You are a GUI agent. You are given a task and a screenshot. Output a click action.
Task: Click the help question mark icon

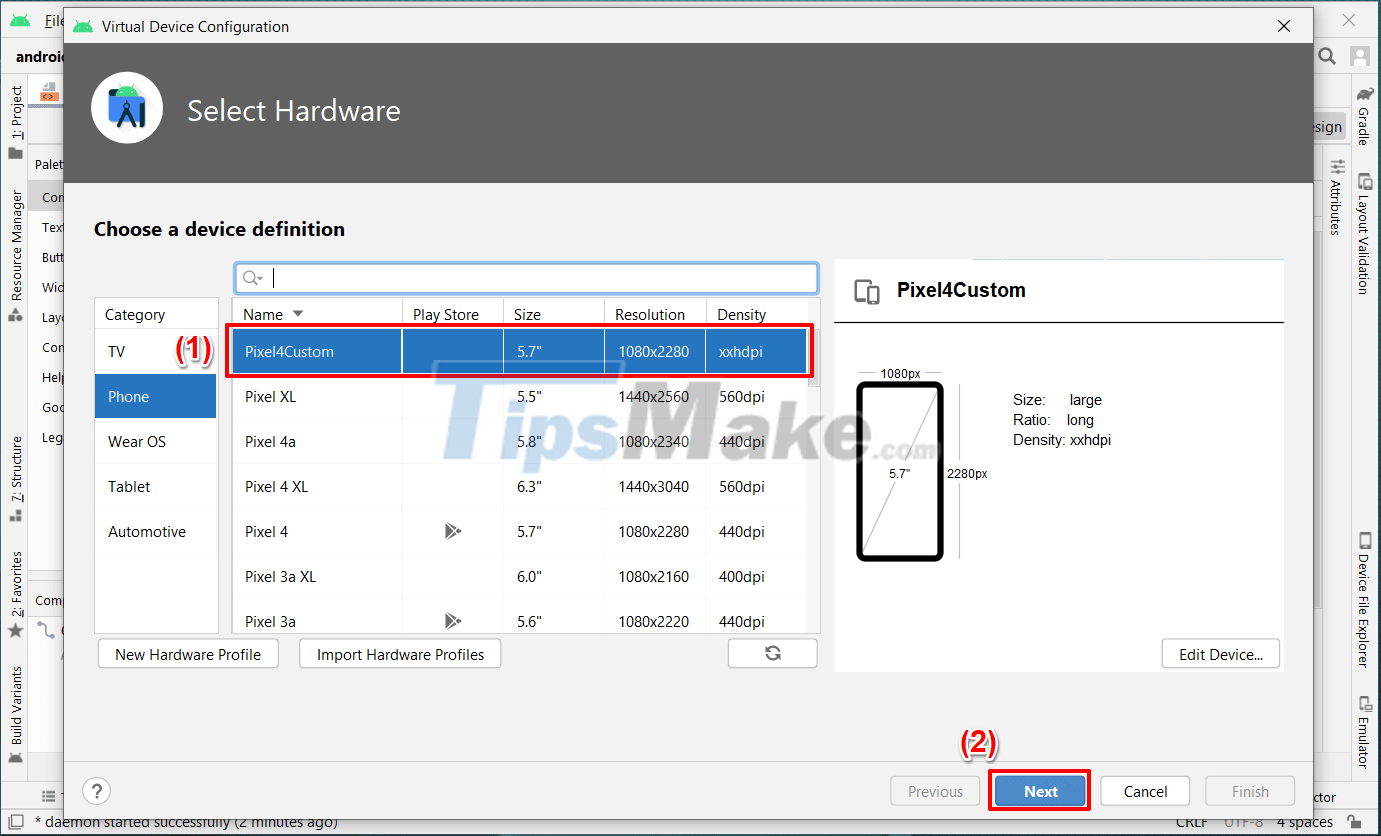tap(96, 791)
